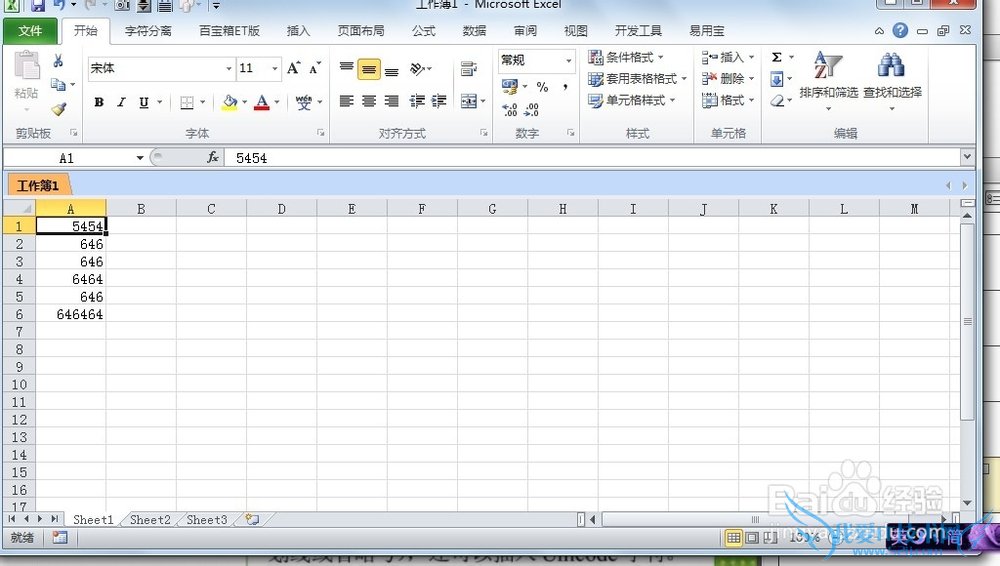Click the accounting currency format icon
The image size is (1000, 566).
point(510,86)
